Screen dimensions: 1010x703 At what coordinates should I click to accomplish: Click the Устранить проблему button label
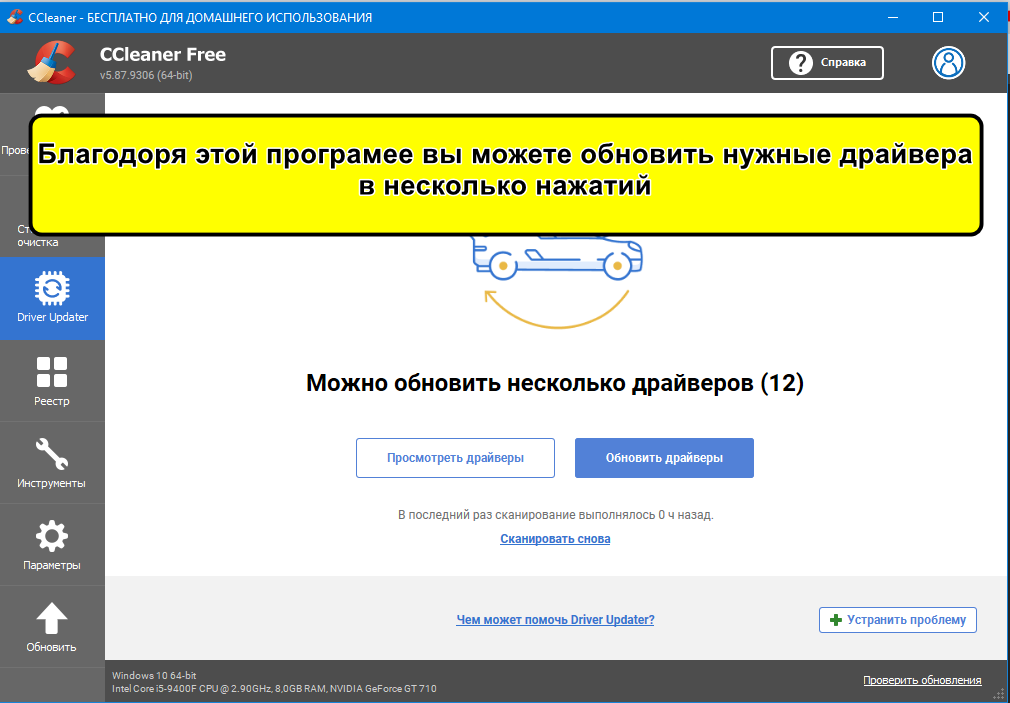click(906, 620)
